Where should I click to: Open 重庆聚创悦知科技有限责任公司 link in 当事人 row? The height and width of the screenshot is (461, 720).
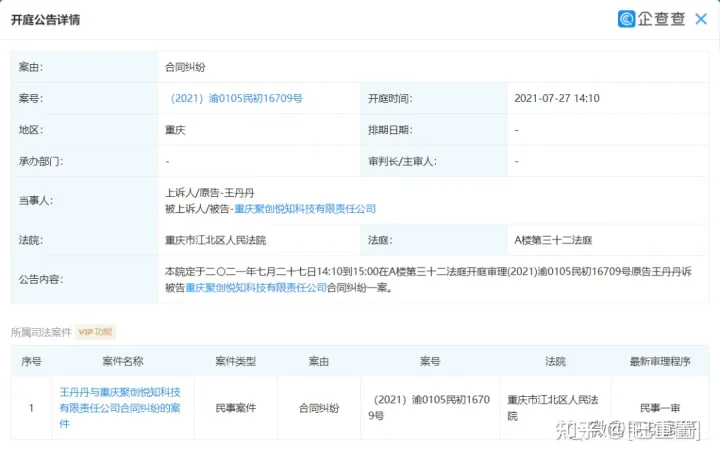click(304, 209)
